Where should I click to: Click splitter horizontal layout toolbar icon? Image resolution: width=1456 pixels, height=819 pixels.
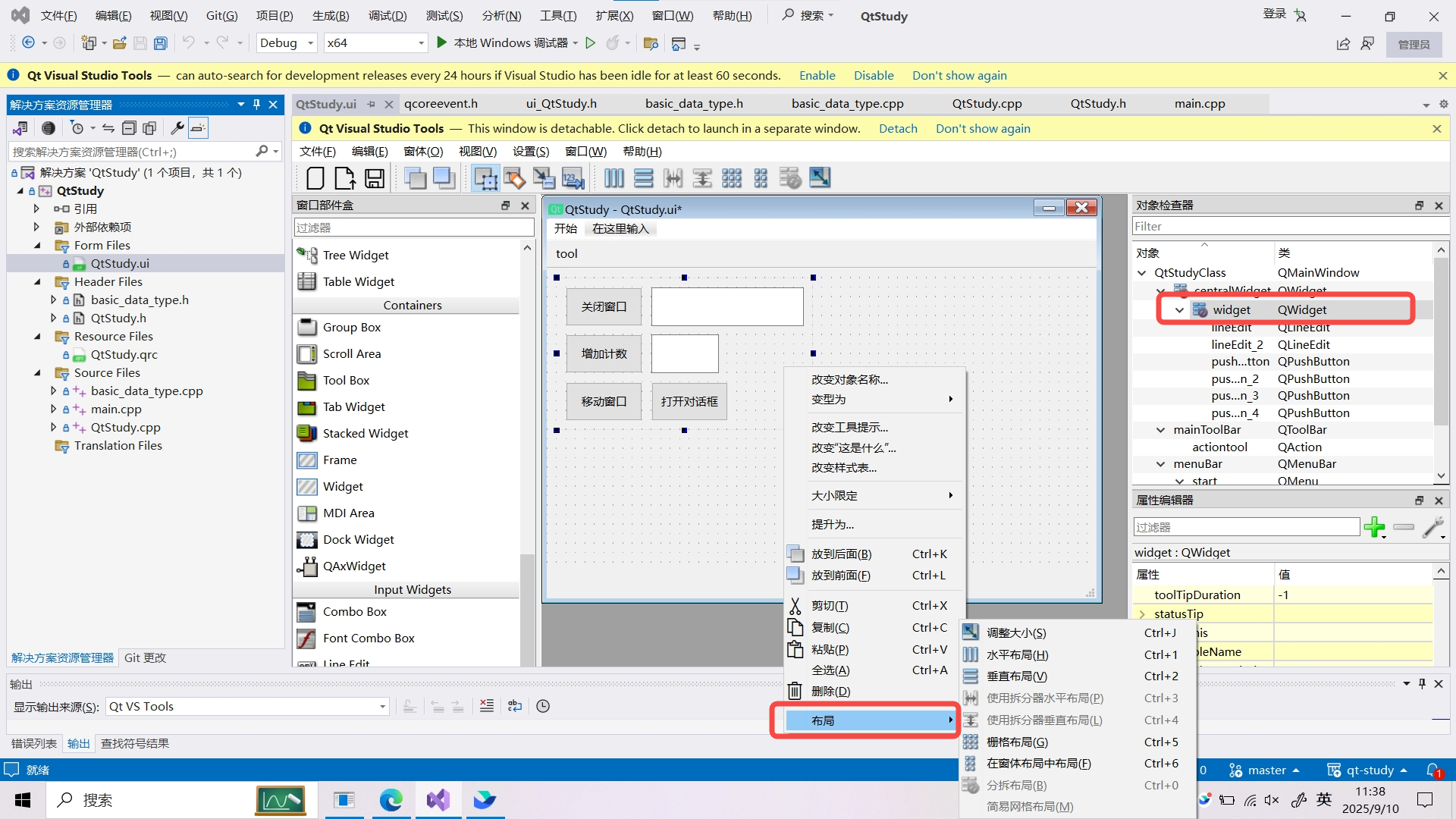tap(673, 178)
